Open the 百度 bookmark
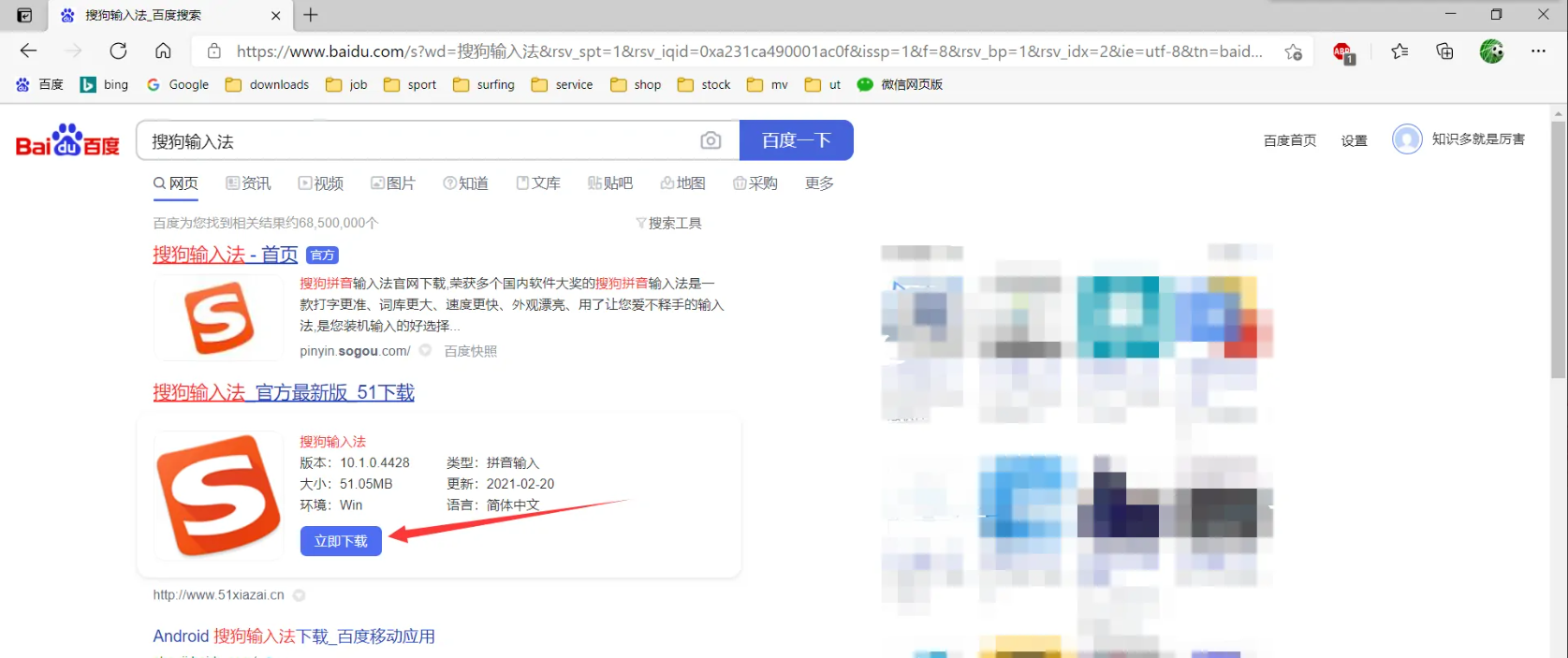This screenshot has height=658, width=1568. point(40,84)
